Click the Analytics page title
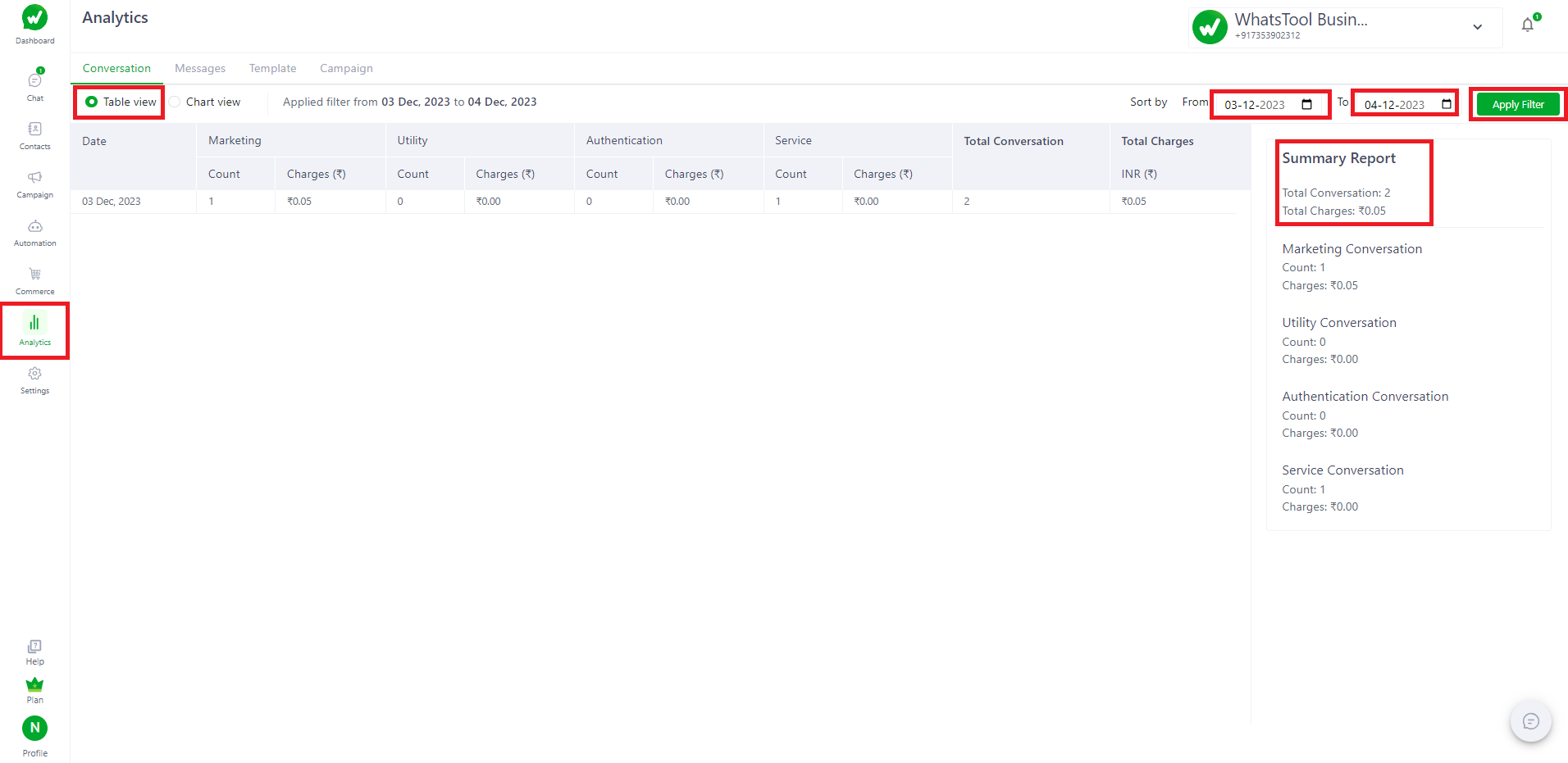Image resolution: width=1568 pixels, height=763 pixels. tap(115, 17)
